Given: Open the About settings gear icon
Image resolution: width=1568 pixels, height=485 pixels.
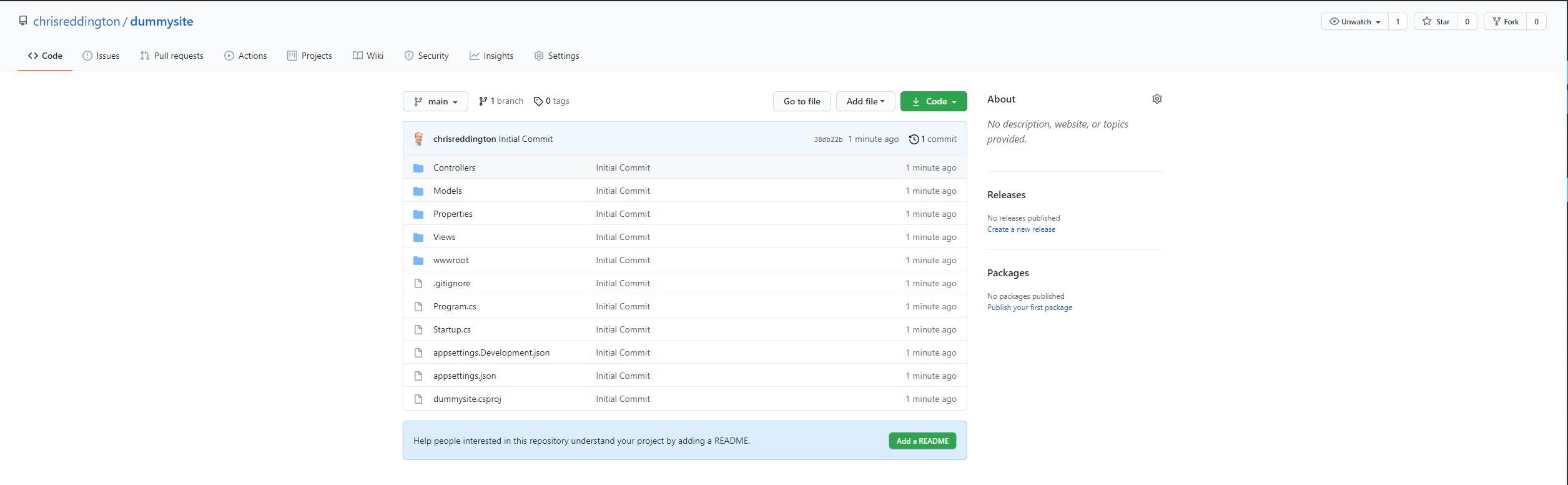Looking at the screenshot, I should [1156, 99].
